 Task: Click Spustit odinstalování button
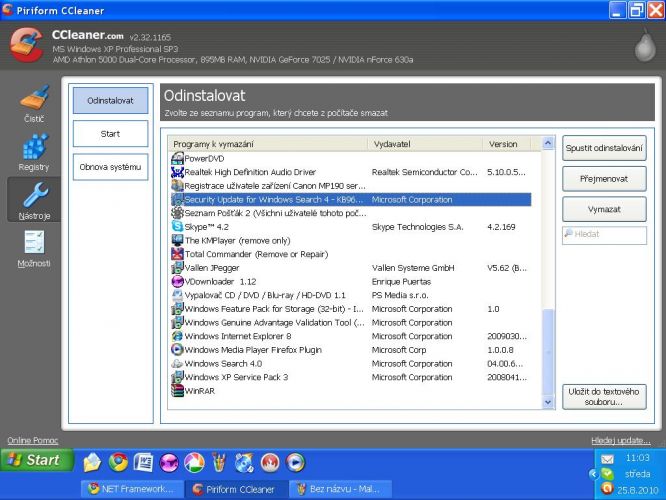point(604,148)
